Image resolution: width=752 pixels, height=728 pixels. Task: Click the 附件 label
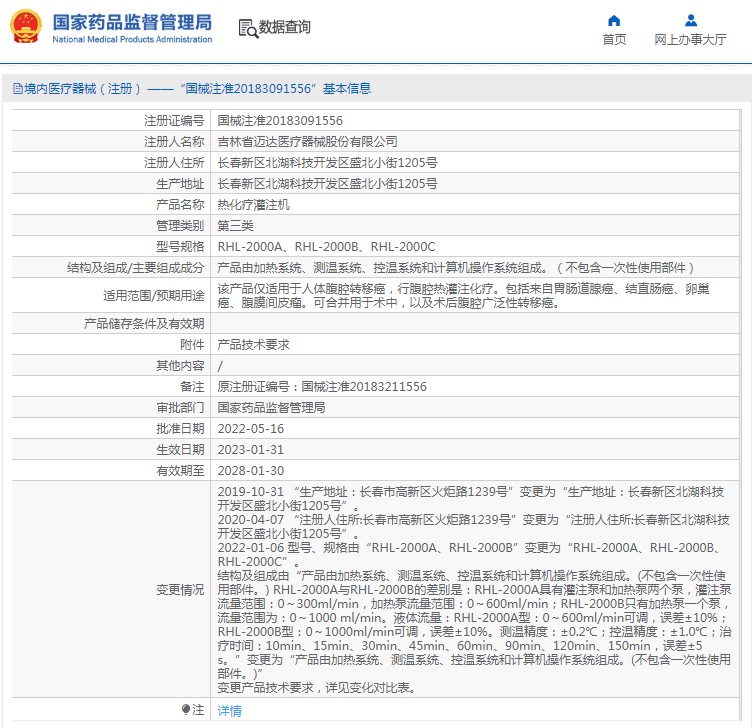192,345
